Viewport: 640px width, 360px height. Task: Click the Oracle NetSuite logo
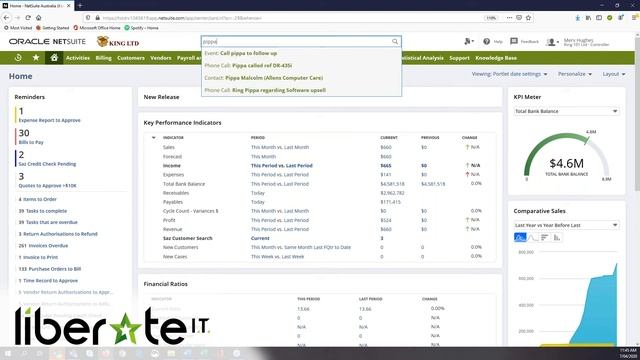click(47, 42)
